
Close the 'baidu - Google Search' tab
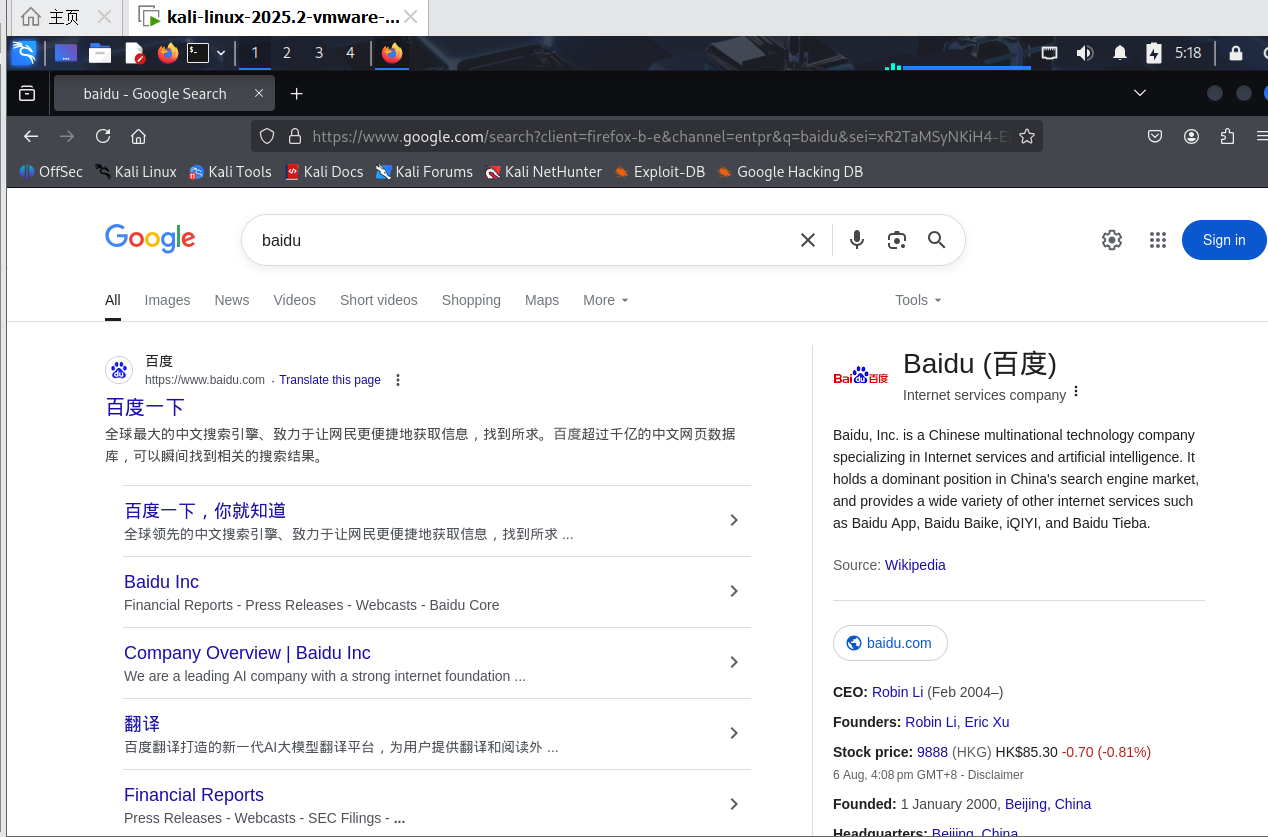pyautogui.click(x=258, y=93)
